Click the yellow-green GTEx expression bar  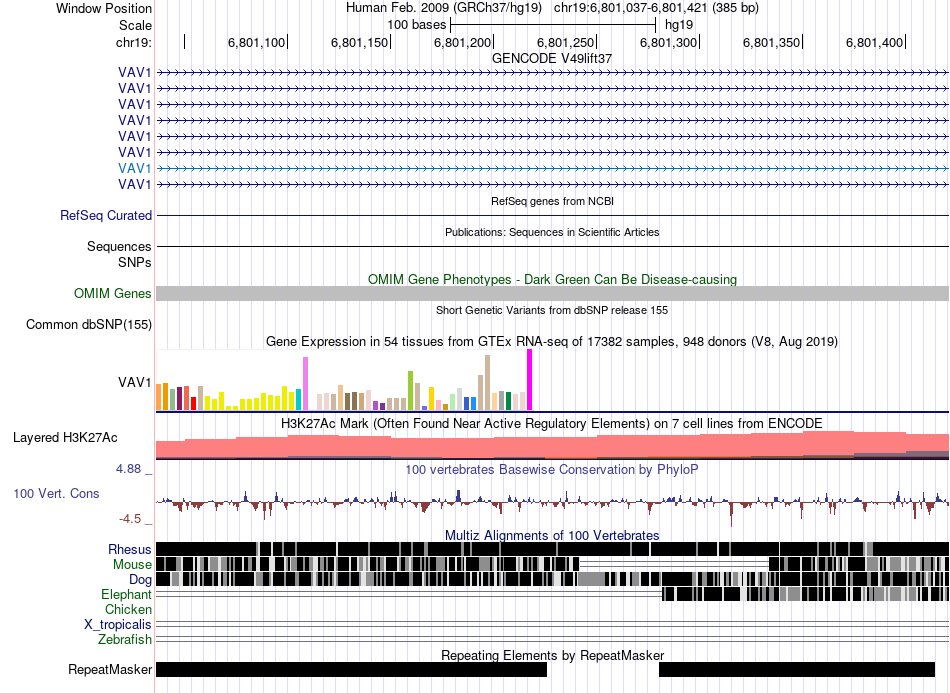point(410,391)
